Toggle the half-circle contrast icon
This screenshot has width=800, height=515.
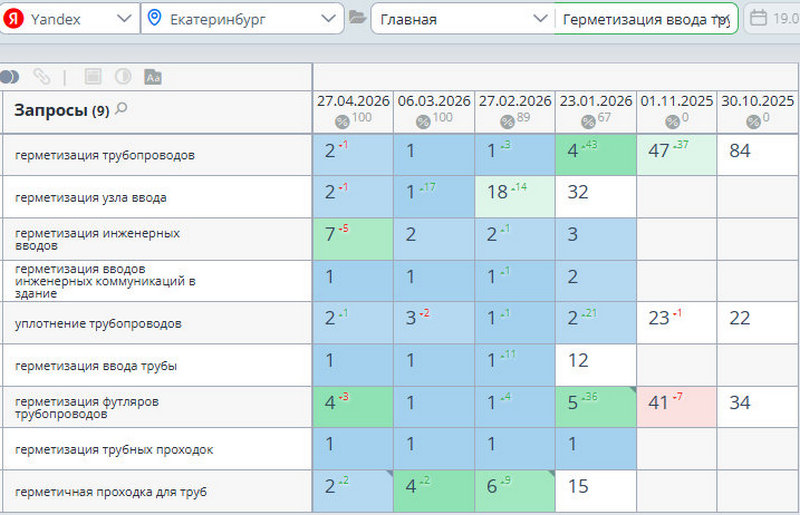(123, 77)
